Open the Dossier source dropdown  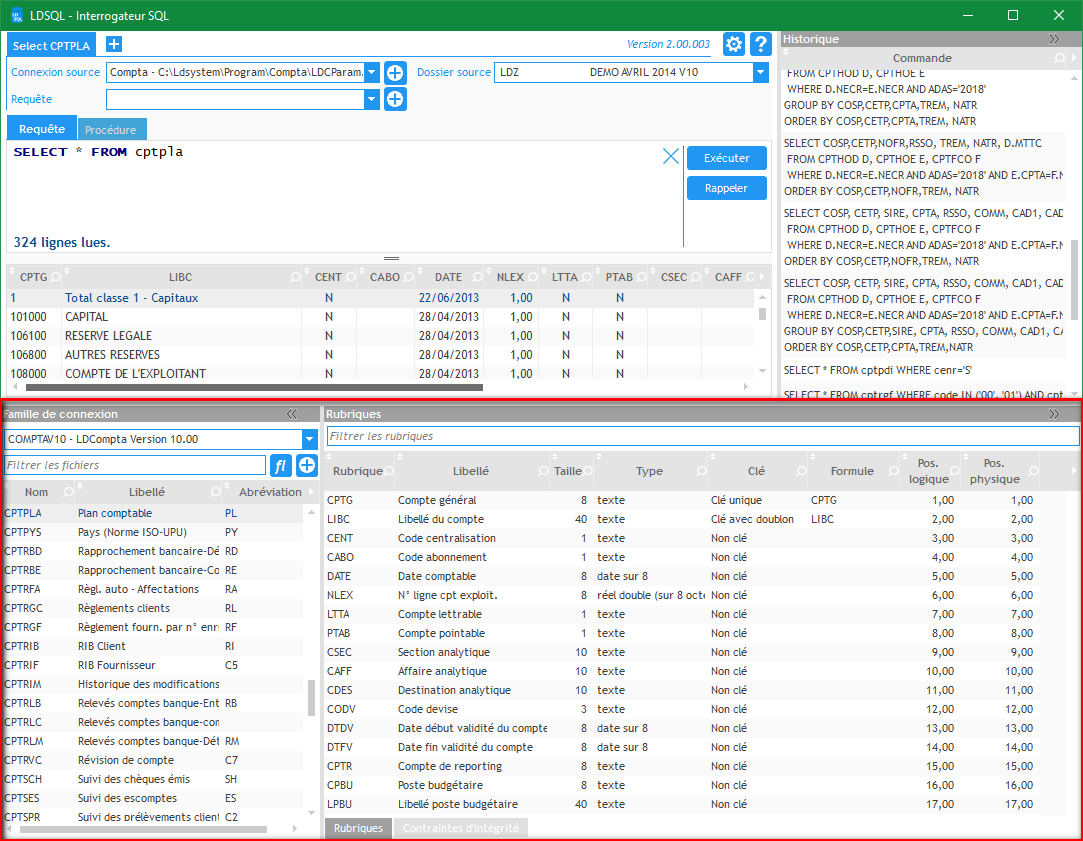point(760,72)
